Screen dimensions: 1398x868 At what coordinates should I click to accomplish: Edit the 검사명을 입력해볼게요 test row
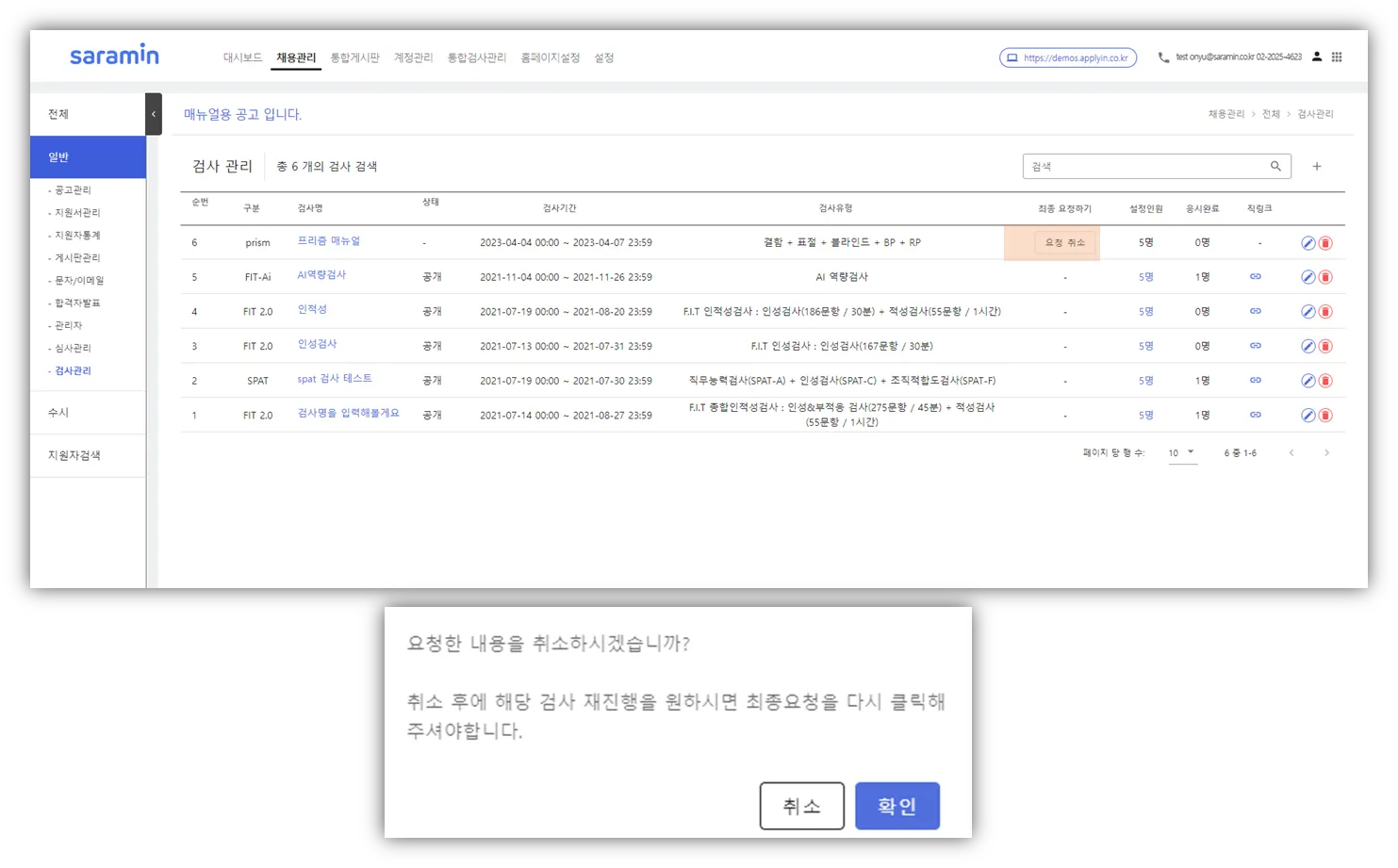[1308, 416]
